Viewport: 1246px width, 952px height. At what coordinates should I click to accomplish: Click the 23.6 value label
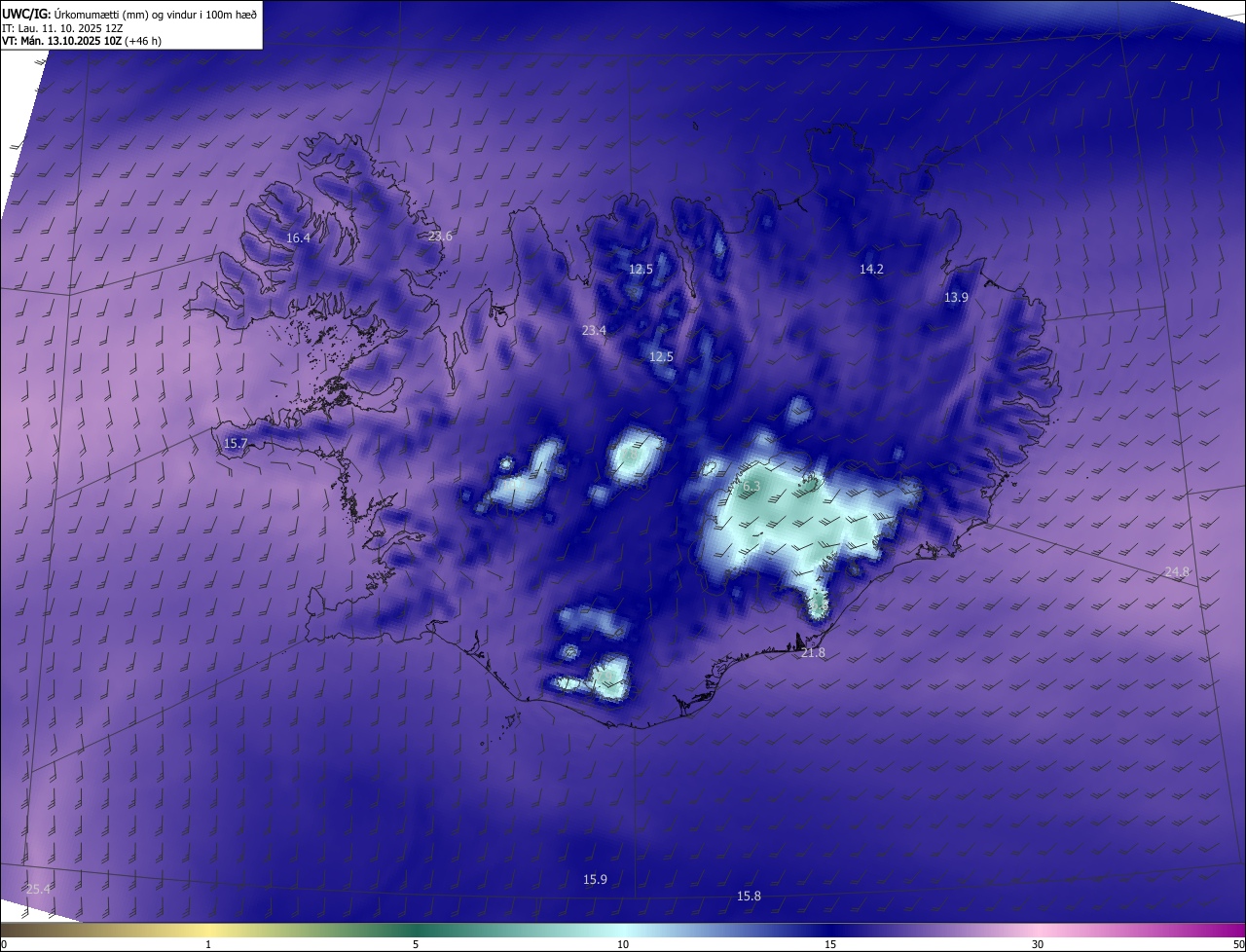coord(441,237)
